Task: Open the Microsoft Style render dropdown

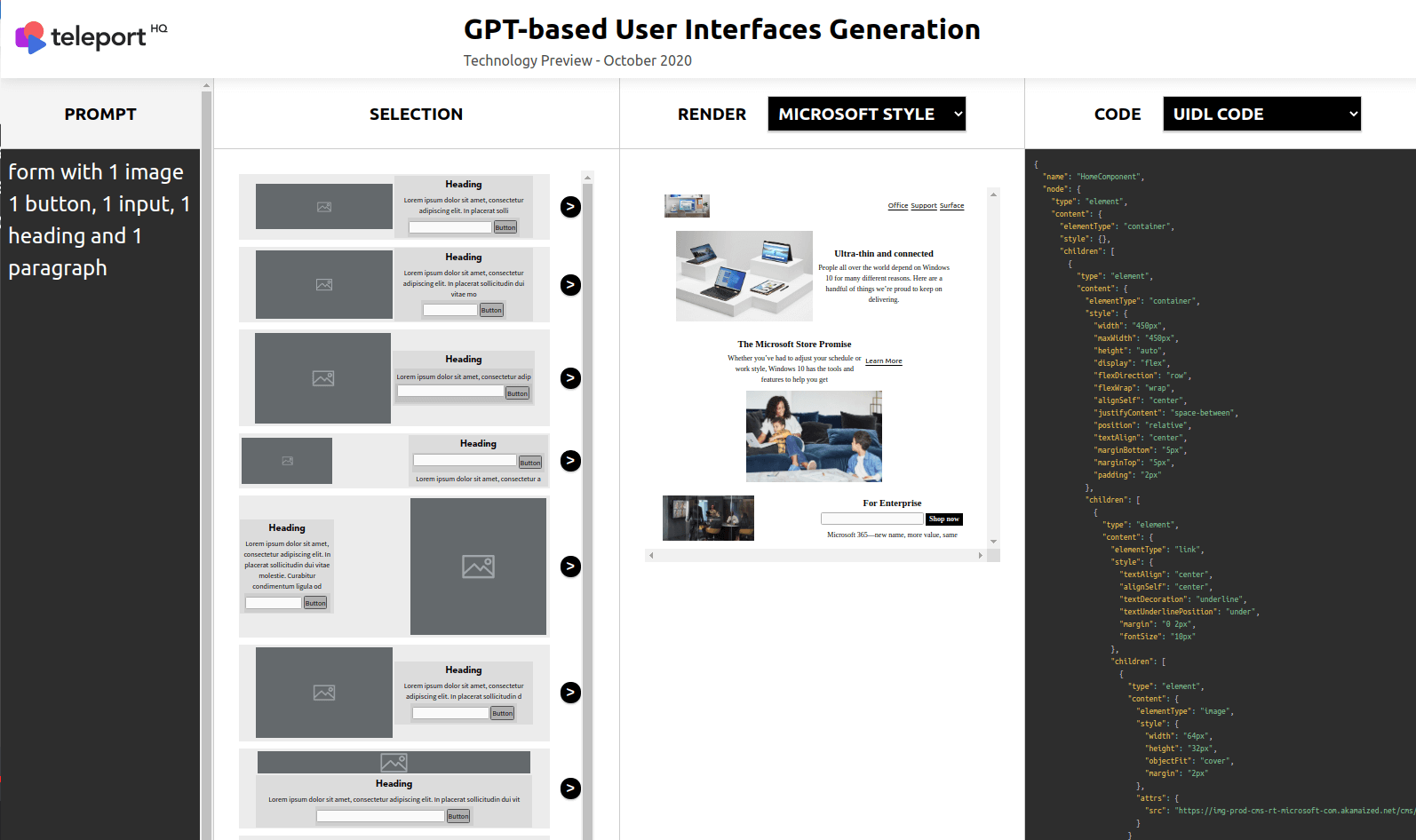Action: click(x=866, y=114)
